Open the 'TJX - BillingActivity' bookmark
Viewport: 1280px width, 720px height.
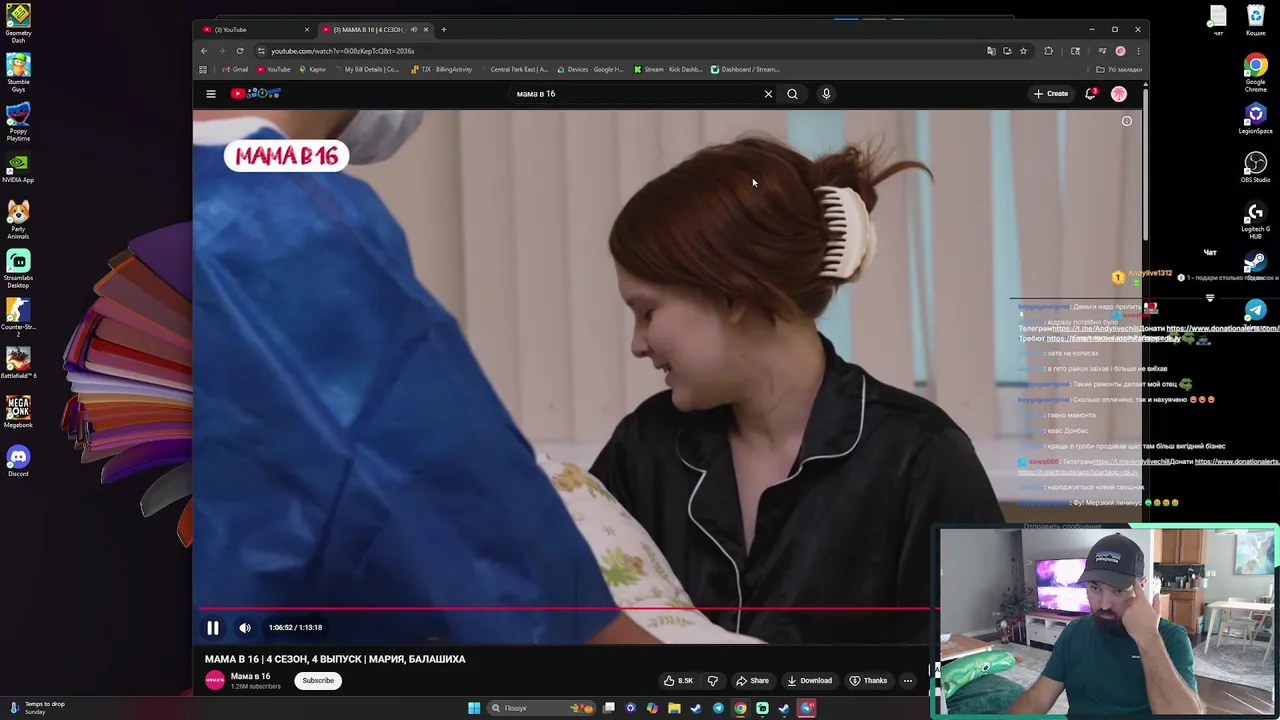(441, 70)
